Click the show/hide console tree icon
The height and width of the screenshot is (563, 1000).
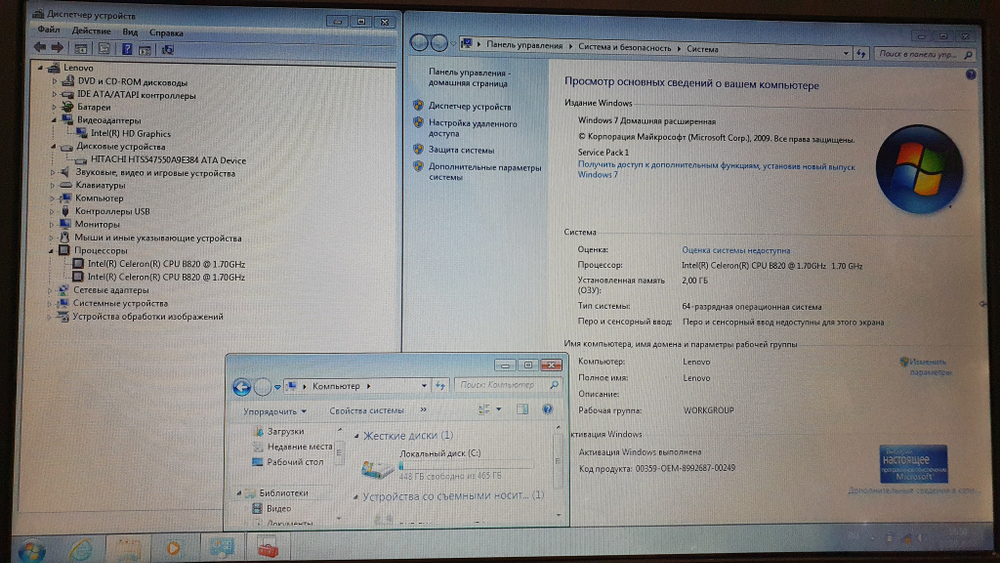tap(81, 48)
